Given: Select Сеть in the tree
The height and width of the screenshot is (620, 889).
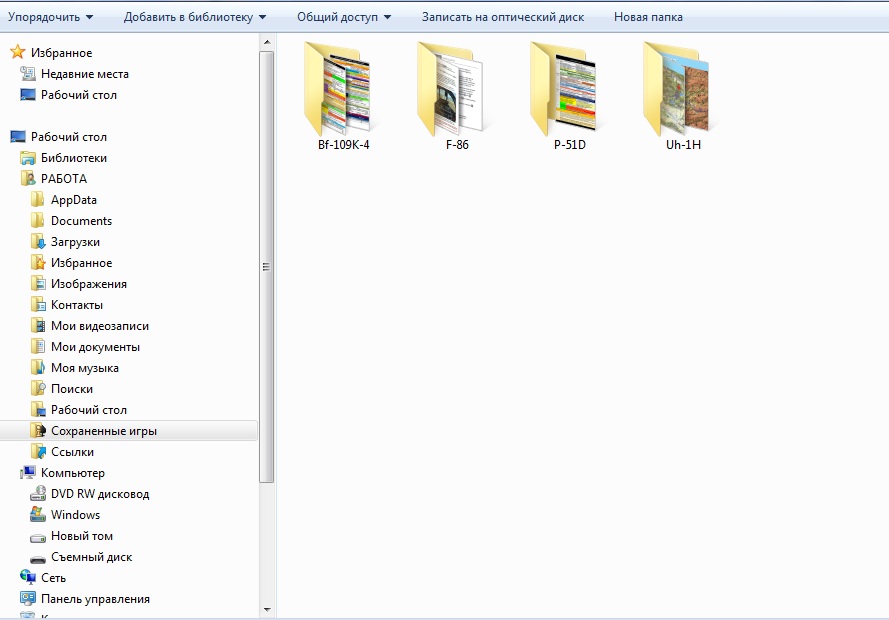Looking at the screenshot, I should click(x=53, y=577).
